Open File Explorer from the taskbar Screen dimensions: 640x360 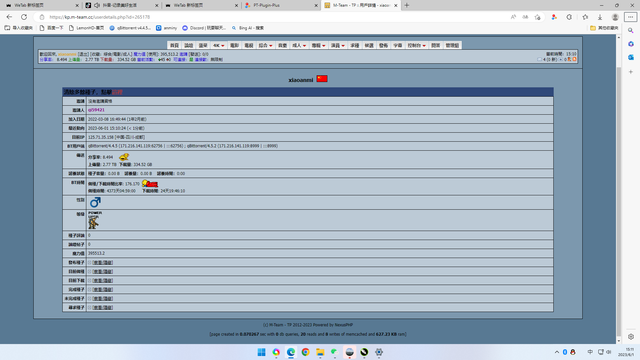pyautogui.click(x=320, y=352)
